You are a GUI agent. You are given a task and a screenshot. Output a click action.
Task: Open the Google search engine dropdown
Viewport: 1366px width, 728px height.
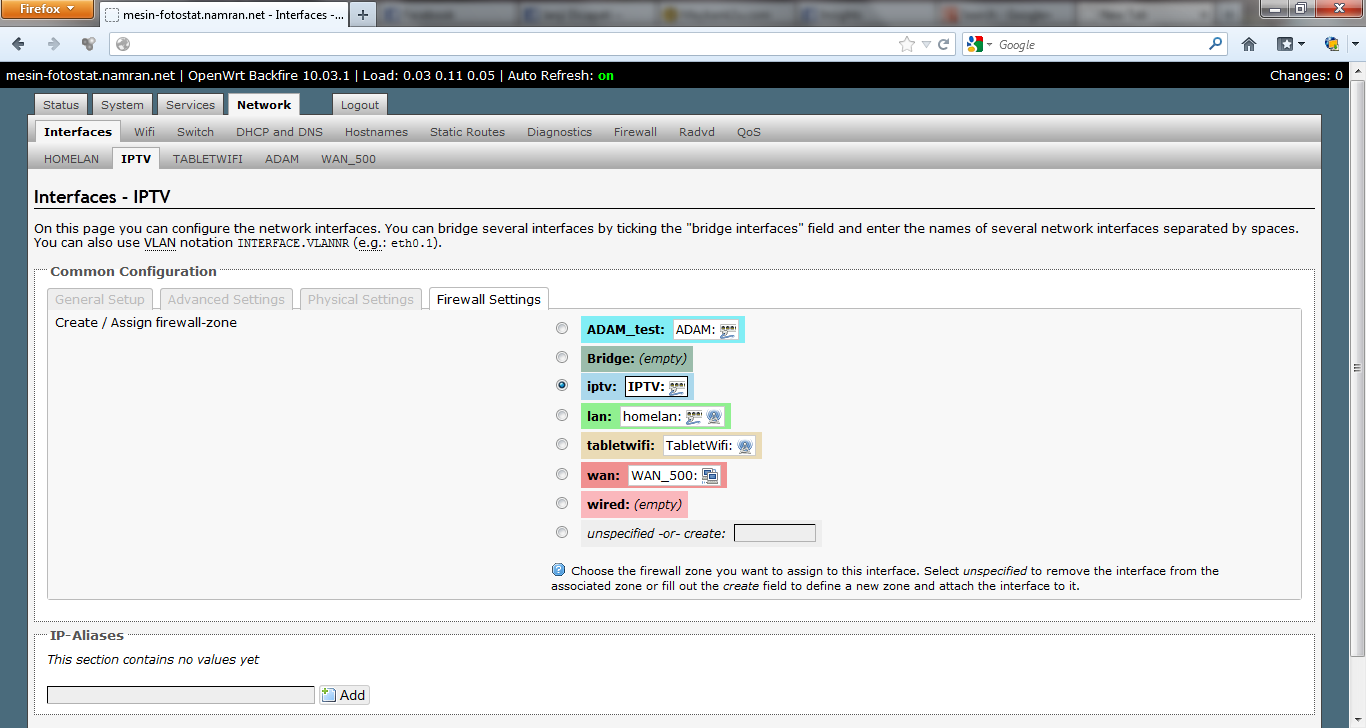[x=980, y=44]
